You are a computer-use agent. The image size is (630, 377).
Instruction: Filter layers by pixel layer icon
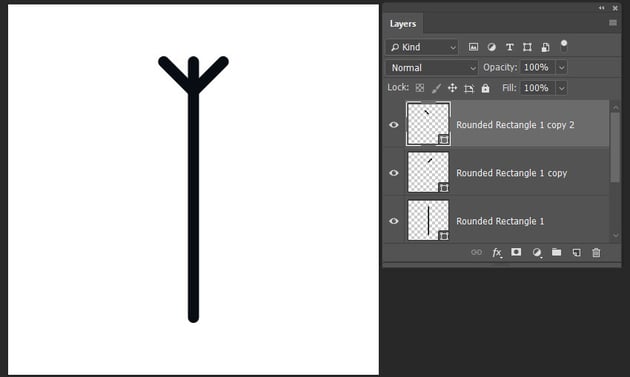473,47
